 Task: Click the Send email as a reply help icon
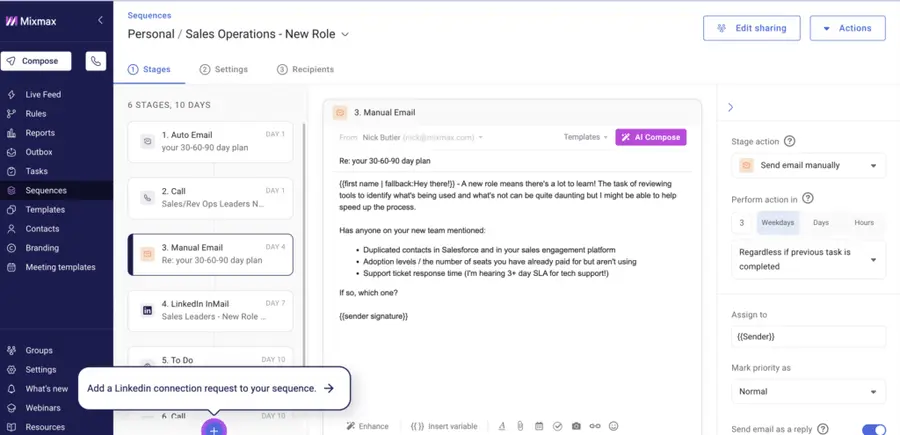[x=823, y=429]
